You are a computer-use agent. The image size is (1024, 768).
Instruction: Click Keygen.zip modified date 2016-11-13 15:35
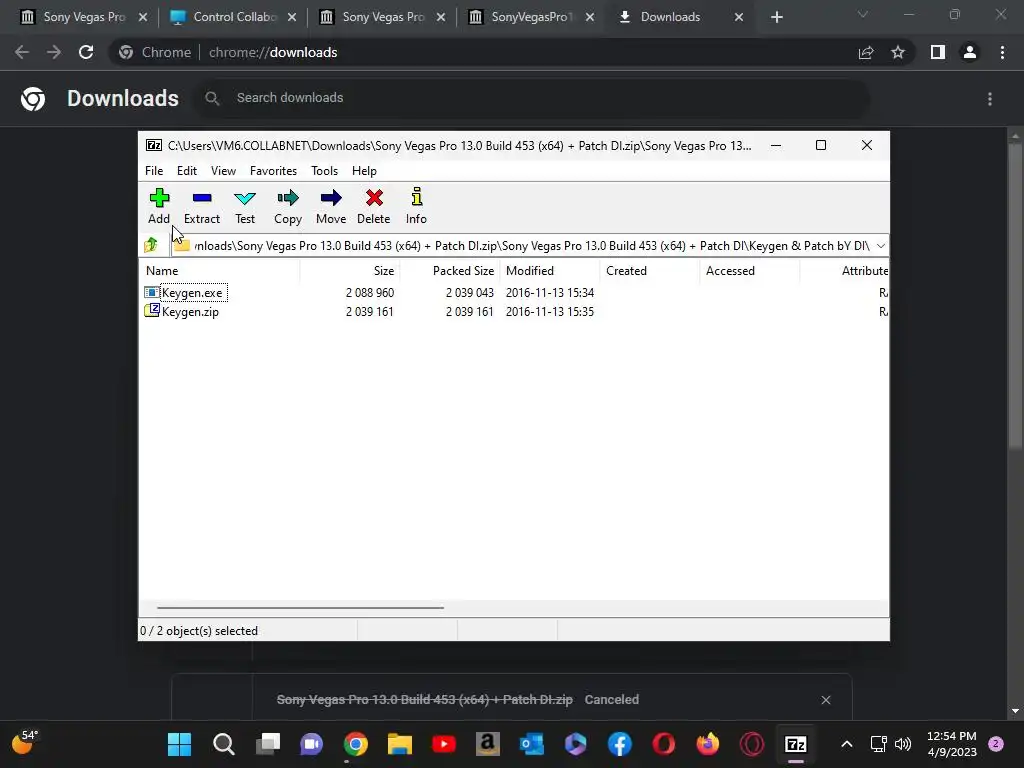(x=550, y=312)
